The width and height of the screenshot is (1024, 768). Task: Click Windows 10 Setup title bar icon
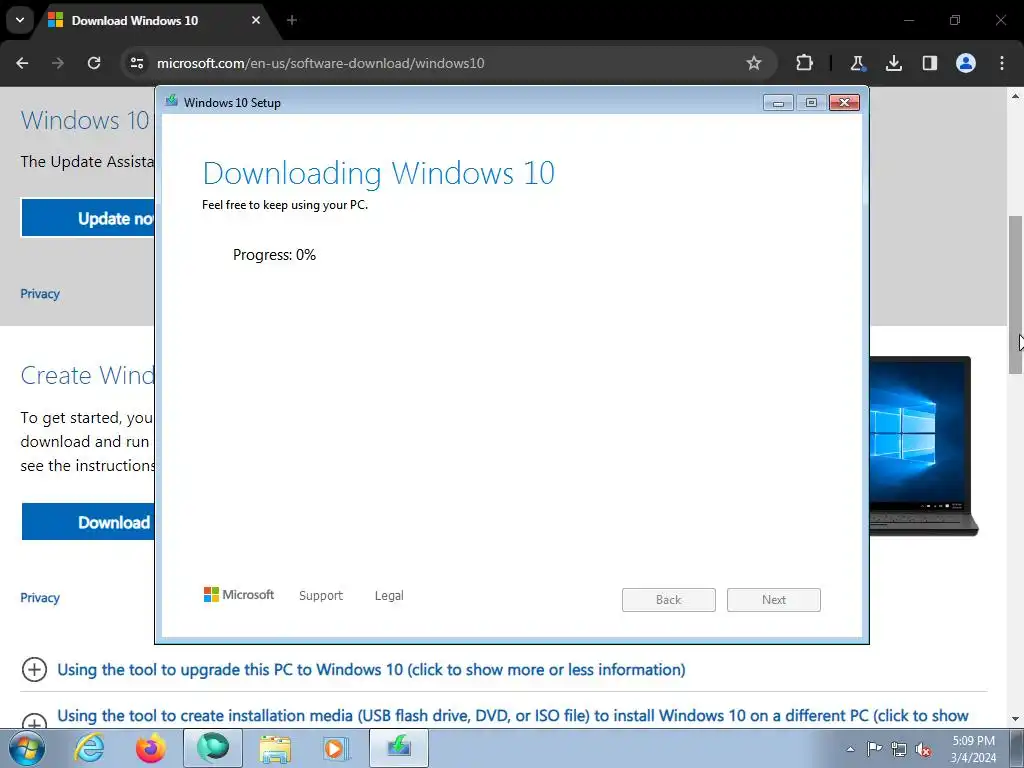click(172, 101)
